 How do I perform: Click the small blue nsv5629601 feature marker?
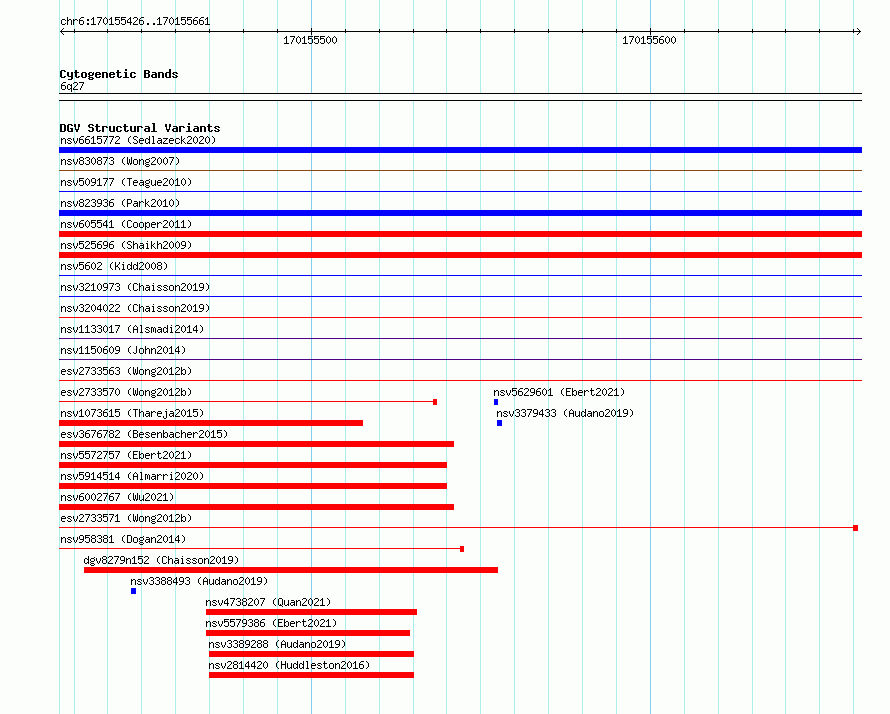tap(496, 402)
